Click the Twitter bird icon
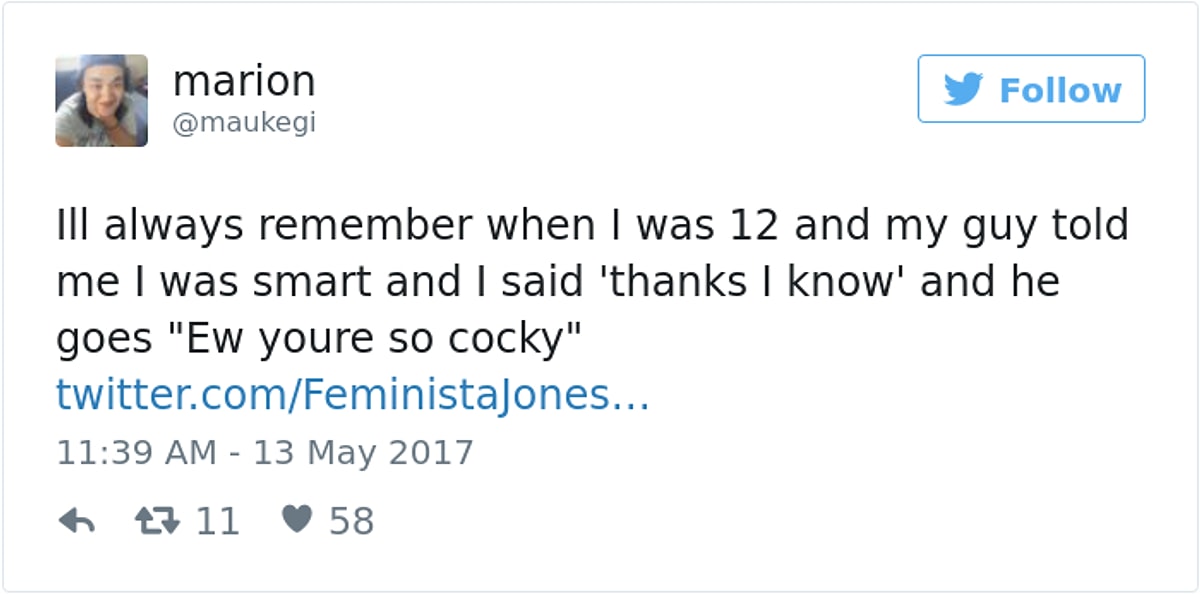The height and width of the screenshot is (594, 1200). pos(963,90)
